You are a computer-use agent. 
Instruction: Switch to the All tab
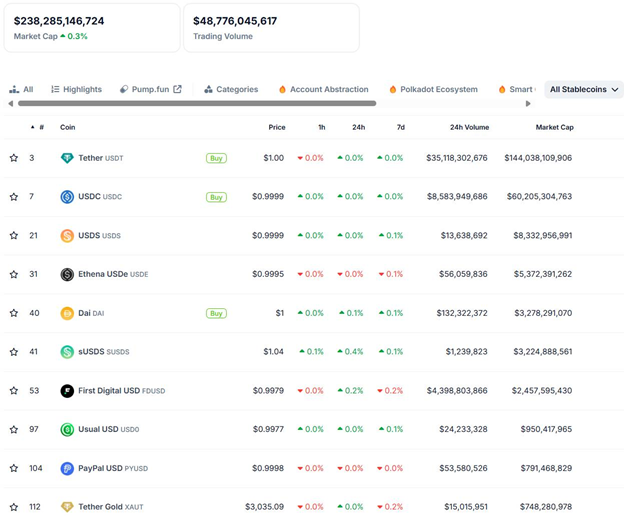tap(21, 89)
